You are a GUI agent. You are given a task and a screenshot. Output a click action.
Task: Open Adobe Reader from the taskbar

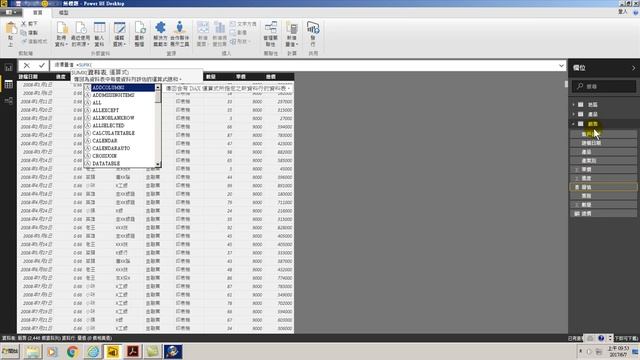coord(133,351)
